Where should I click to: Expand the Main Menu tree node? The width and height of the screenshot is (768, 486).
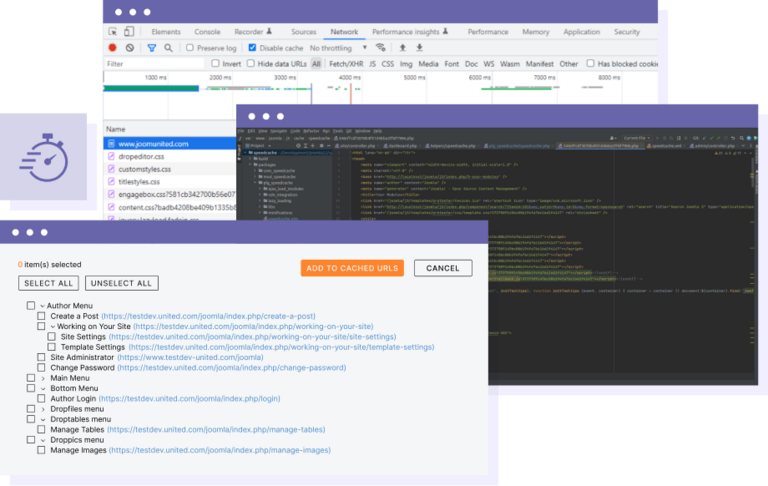coord(42,378)
